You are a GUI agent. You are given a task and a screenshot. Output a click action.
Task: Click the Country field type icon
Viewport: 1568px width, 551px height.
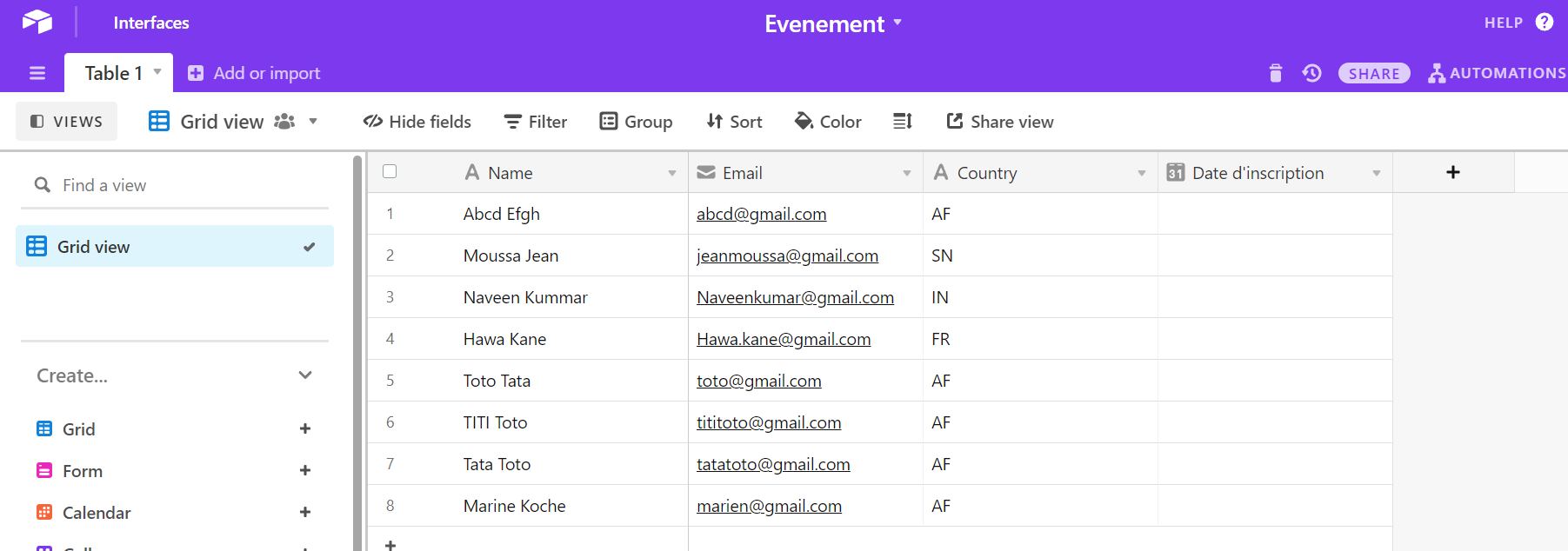[x=941, y=172]
